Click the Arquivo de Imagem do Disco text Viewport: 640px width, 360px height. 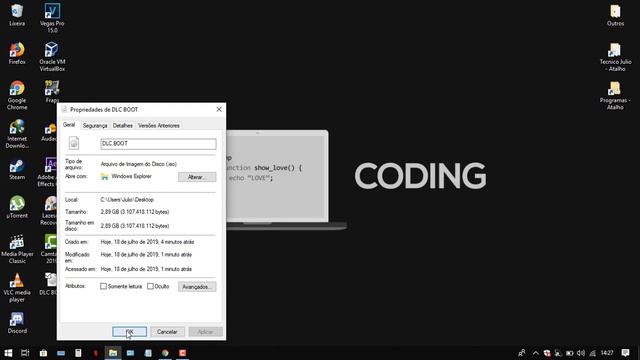point(138,164)
